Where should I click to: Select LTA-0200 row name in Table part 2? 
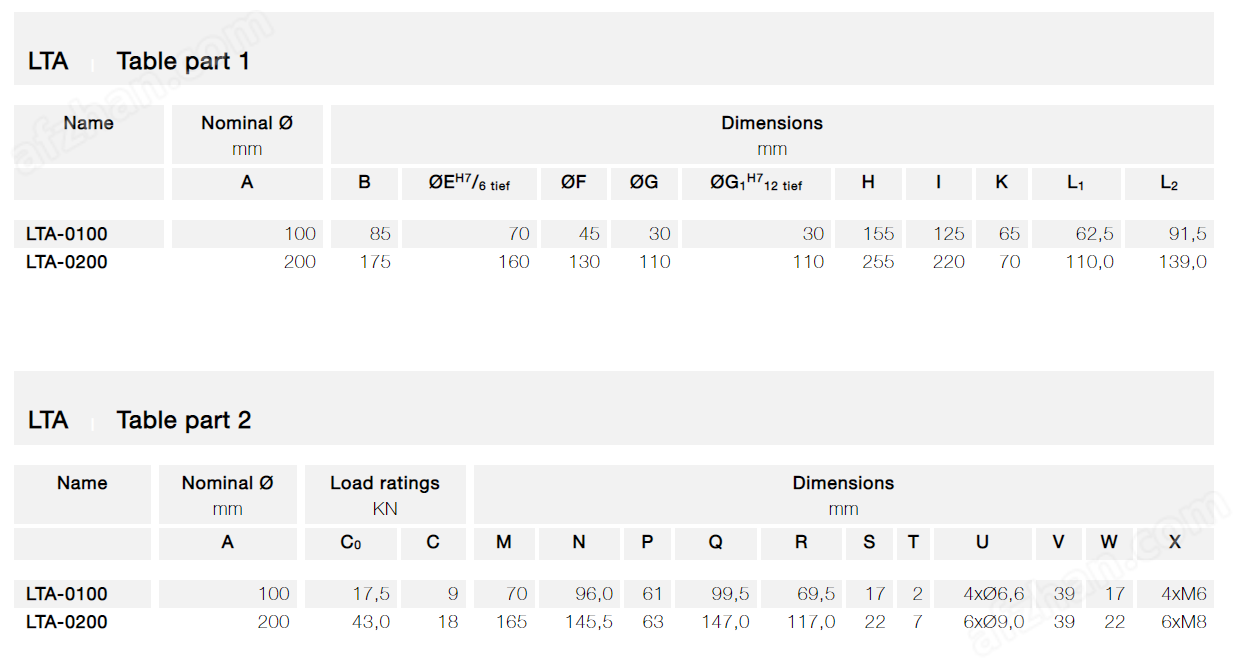click(x=67, y=622)
